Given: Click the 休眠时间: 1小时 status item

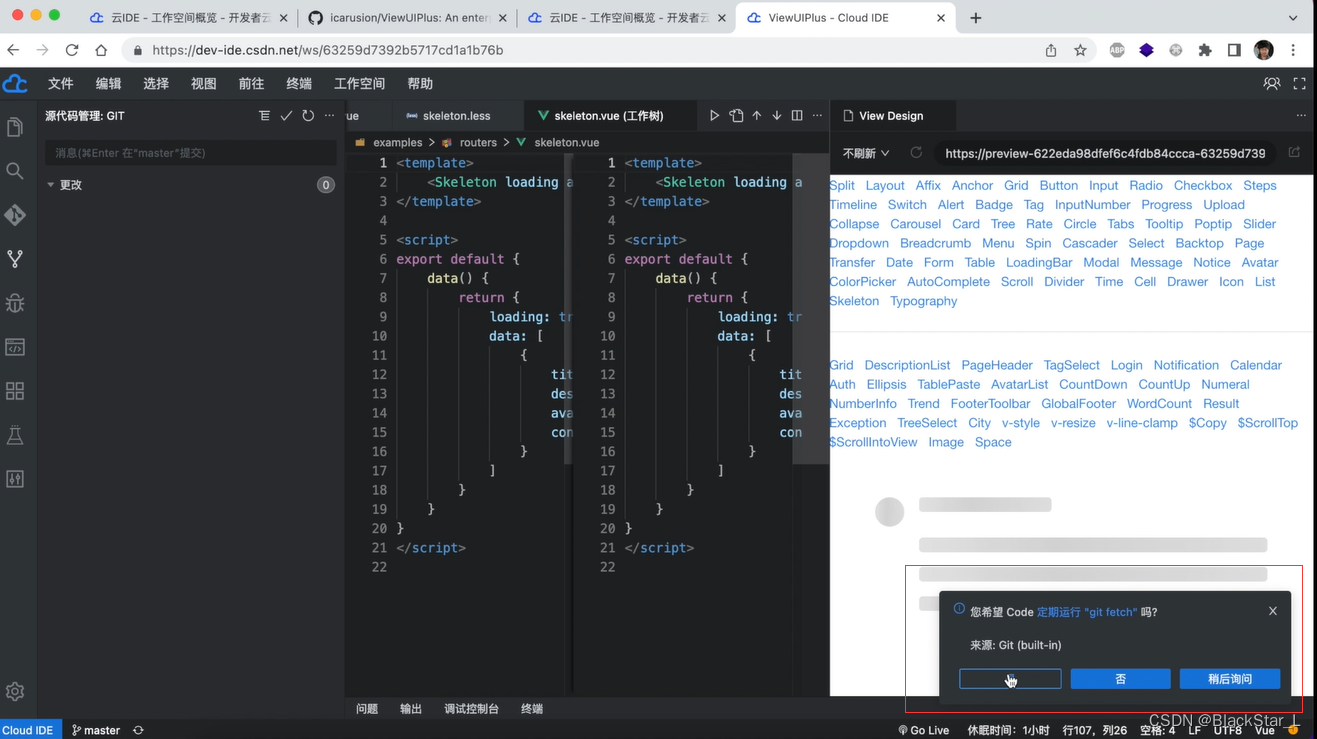Looking at the screenshot, I should (1008, 730).
